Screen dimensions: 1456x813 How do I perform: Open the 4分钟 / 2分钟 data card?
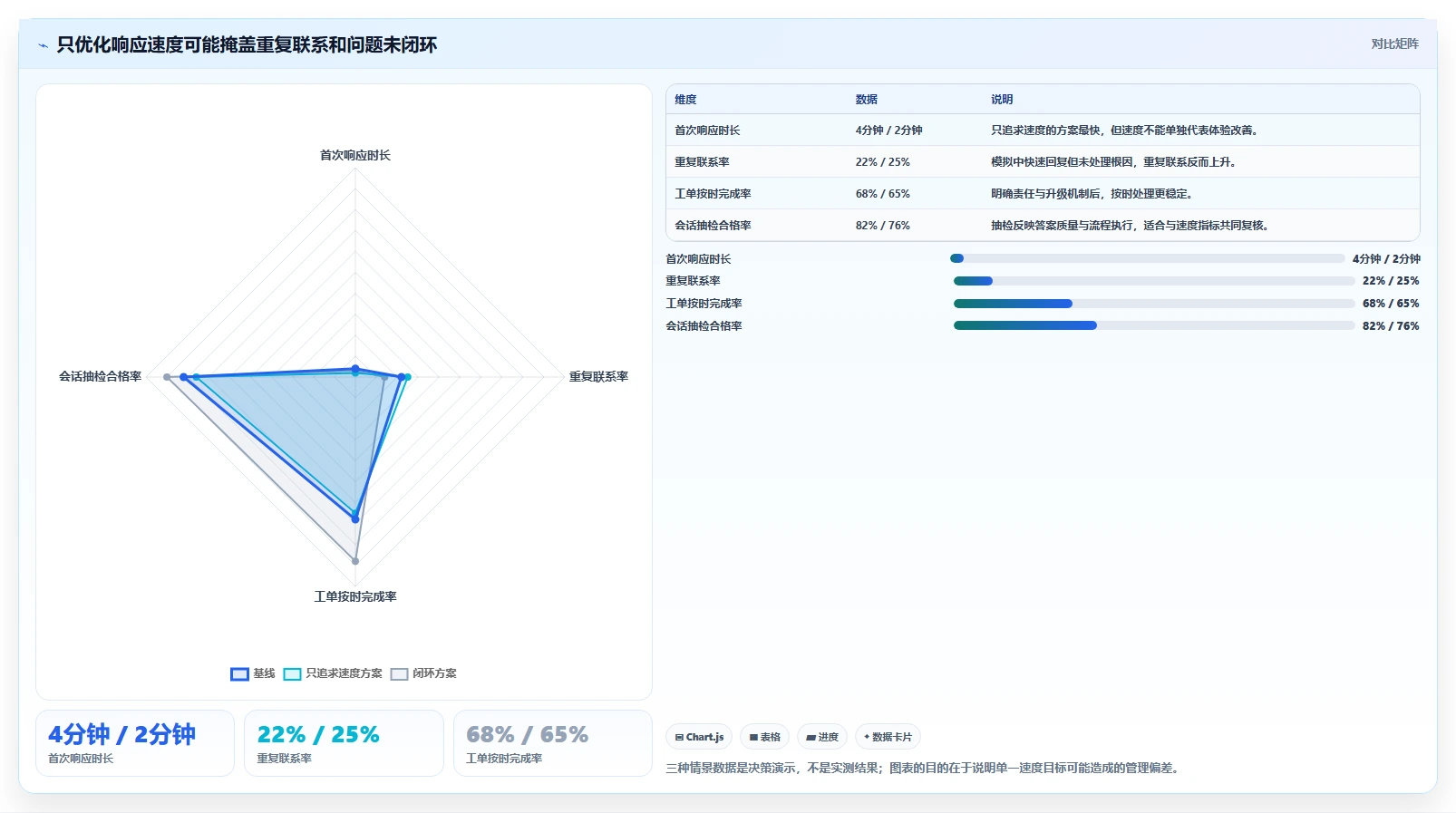click(x=135, y=743)
